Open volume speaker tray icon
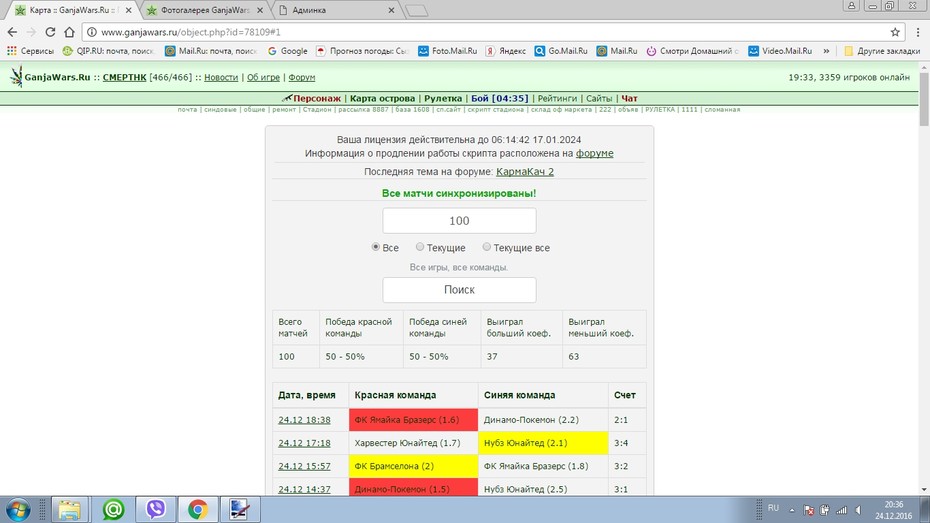930x523 pixels. [x=858, y=510]
